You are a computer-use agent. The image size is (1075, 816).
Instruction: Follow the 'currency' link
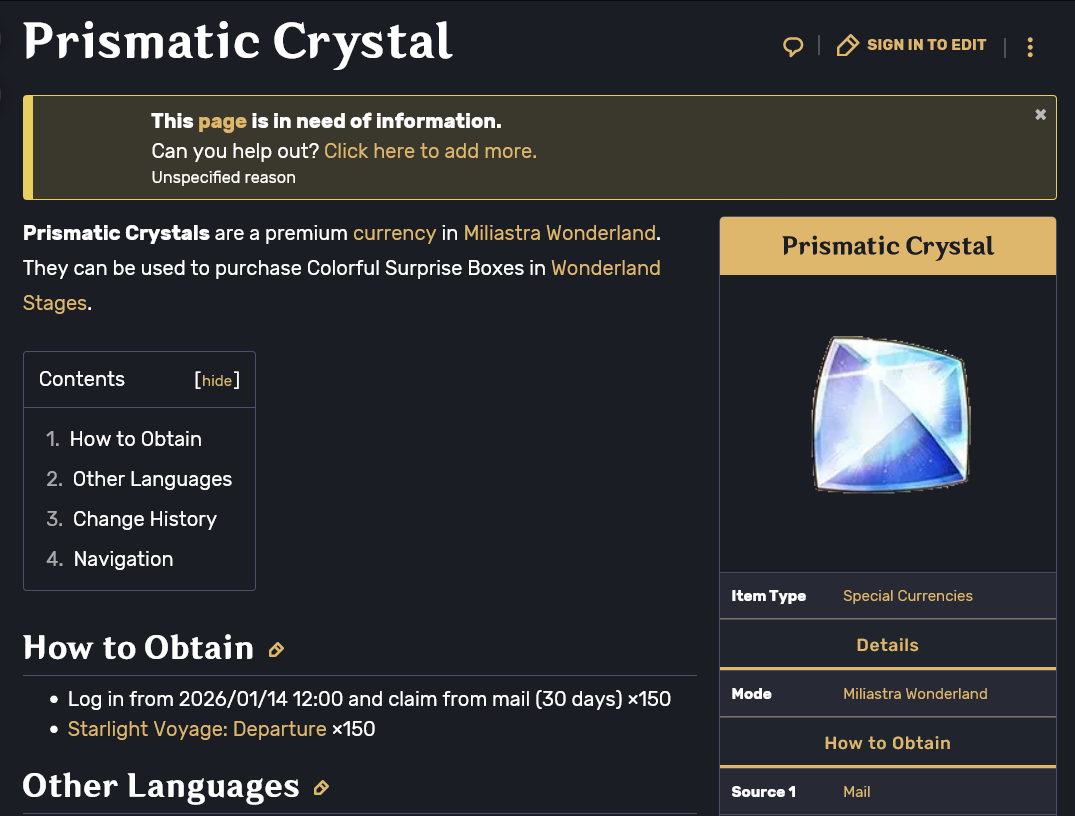click(394, 233)
